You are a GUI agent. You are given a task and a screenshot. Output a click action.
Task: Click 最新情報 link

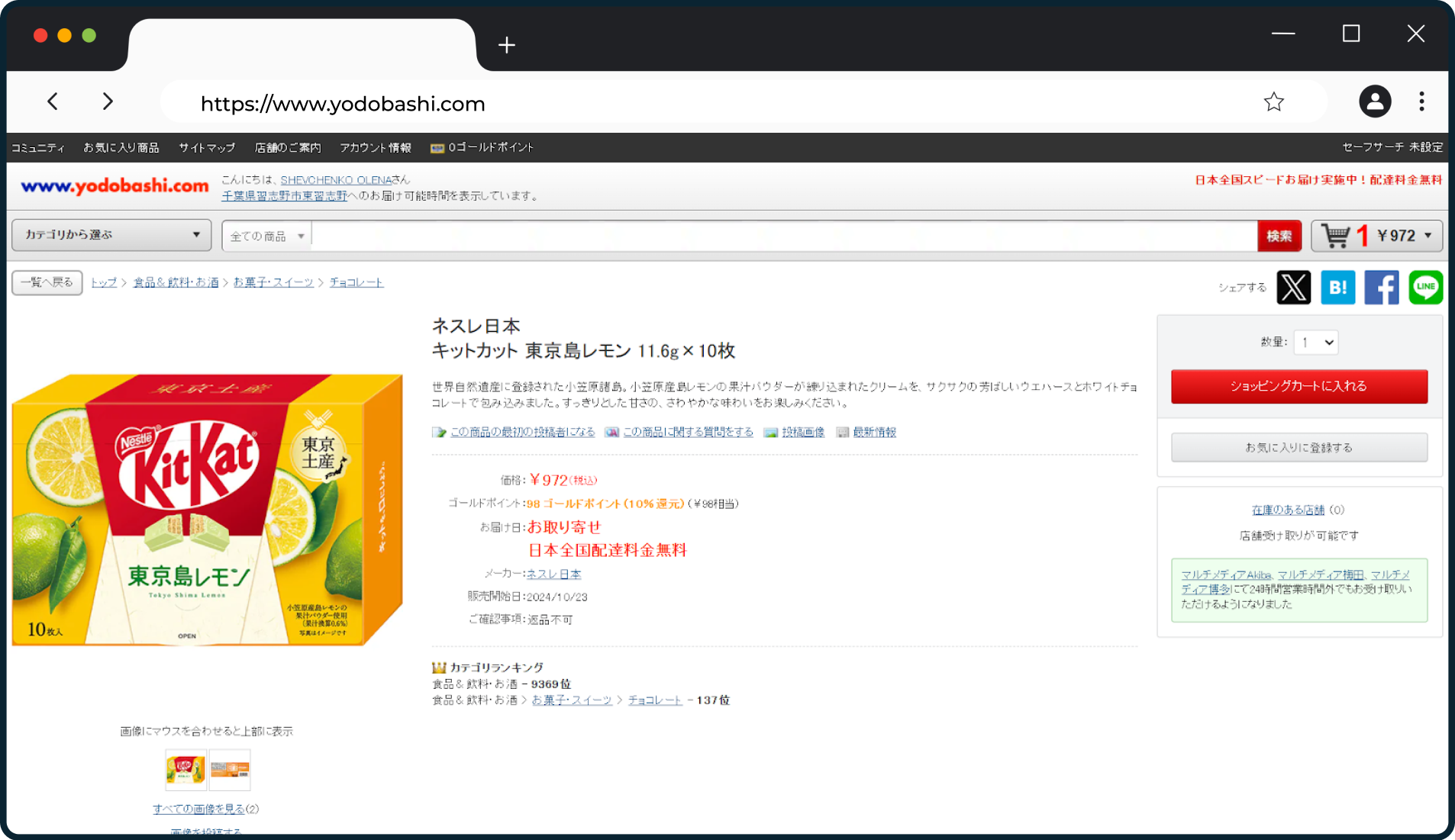click(874, 433)
